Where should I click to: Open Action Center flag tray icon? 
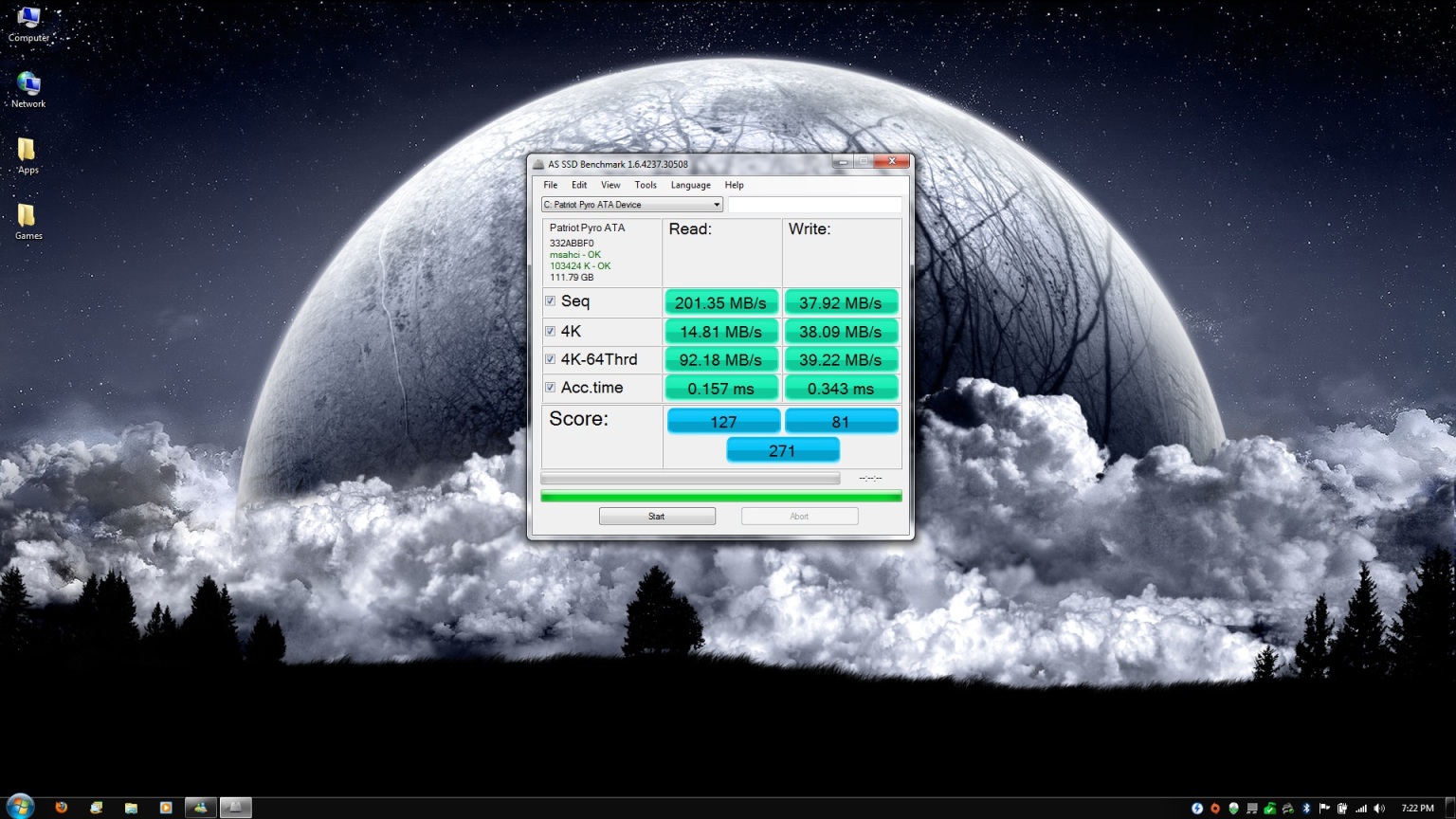tap(1324, 809)
